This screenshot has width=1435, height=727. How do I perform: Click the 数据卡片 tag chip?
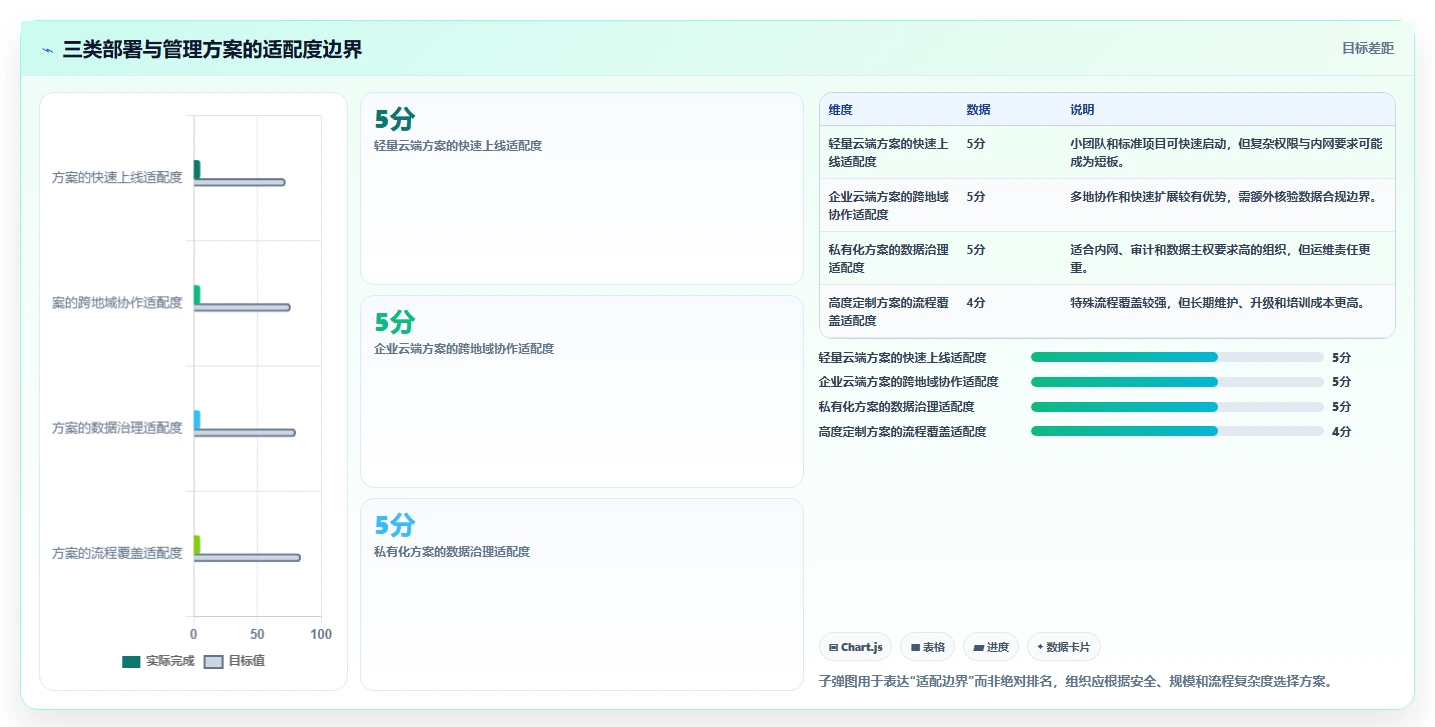click(x=1064, y=647)
